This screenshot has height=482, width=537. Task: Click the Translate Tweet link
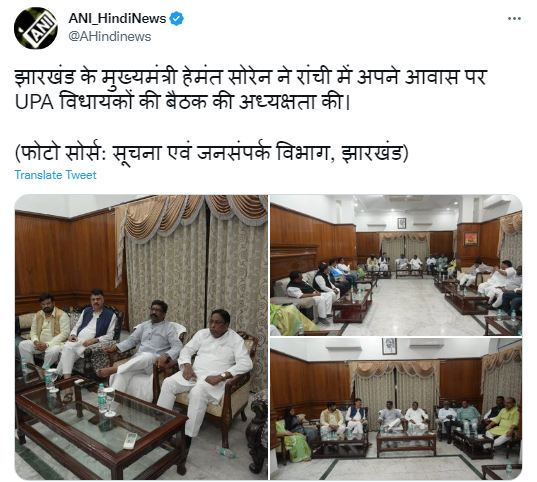click(x=55, y=175)
